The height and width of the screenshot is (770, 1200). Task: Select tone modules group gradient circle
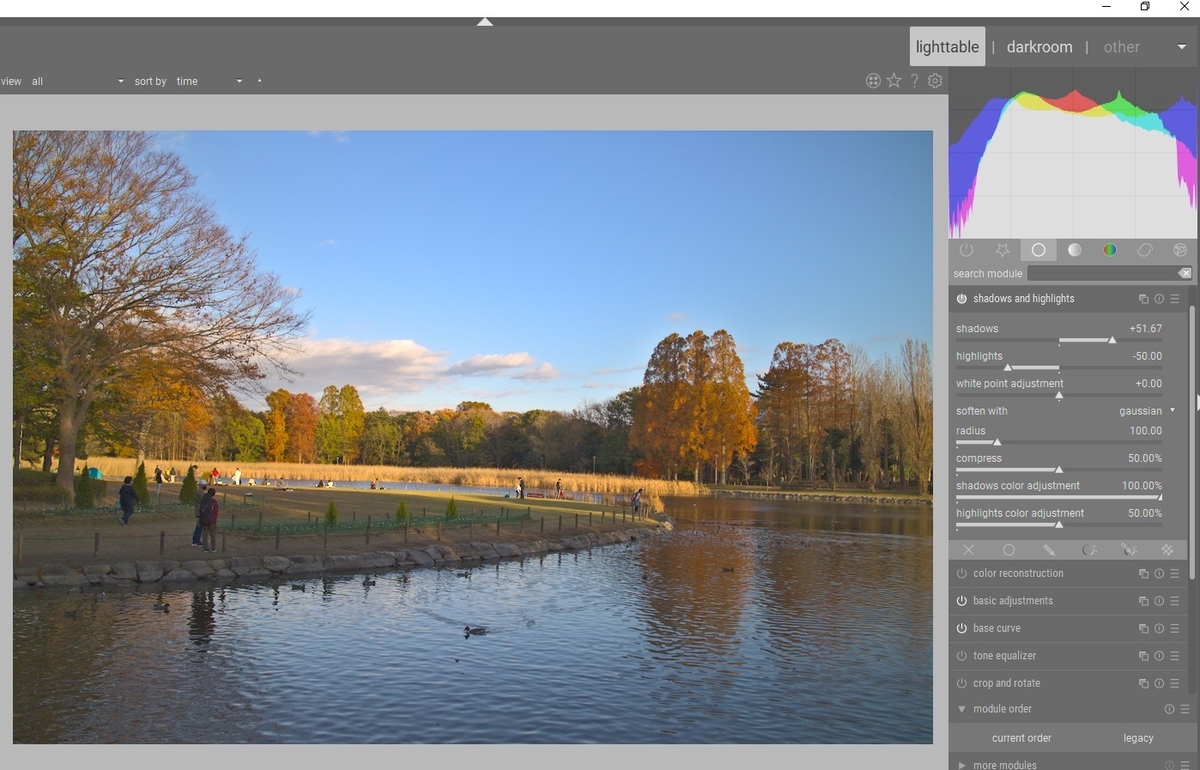[x=1074, y=250]
